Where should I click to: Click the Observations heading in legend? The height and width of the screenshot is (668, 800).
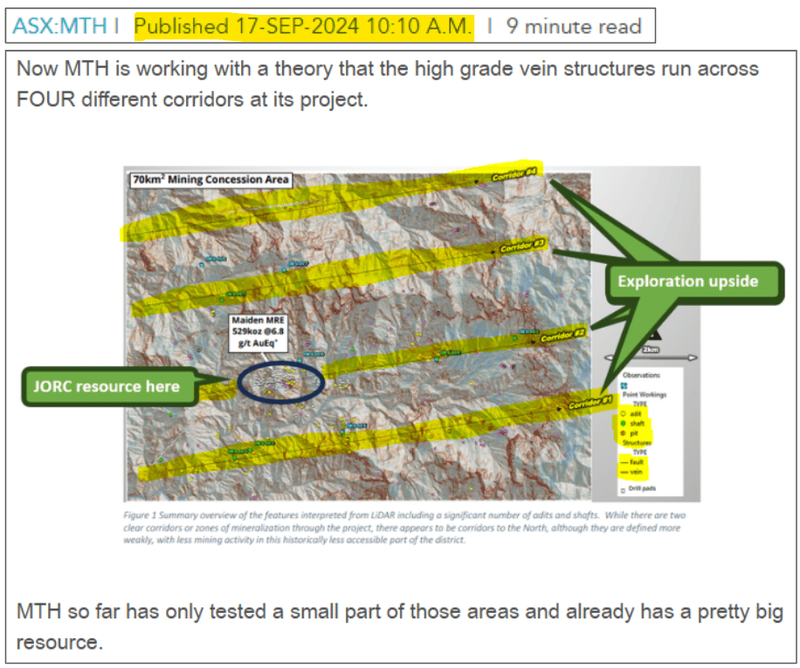[x=641, y=375]
